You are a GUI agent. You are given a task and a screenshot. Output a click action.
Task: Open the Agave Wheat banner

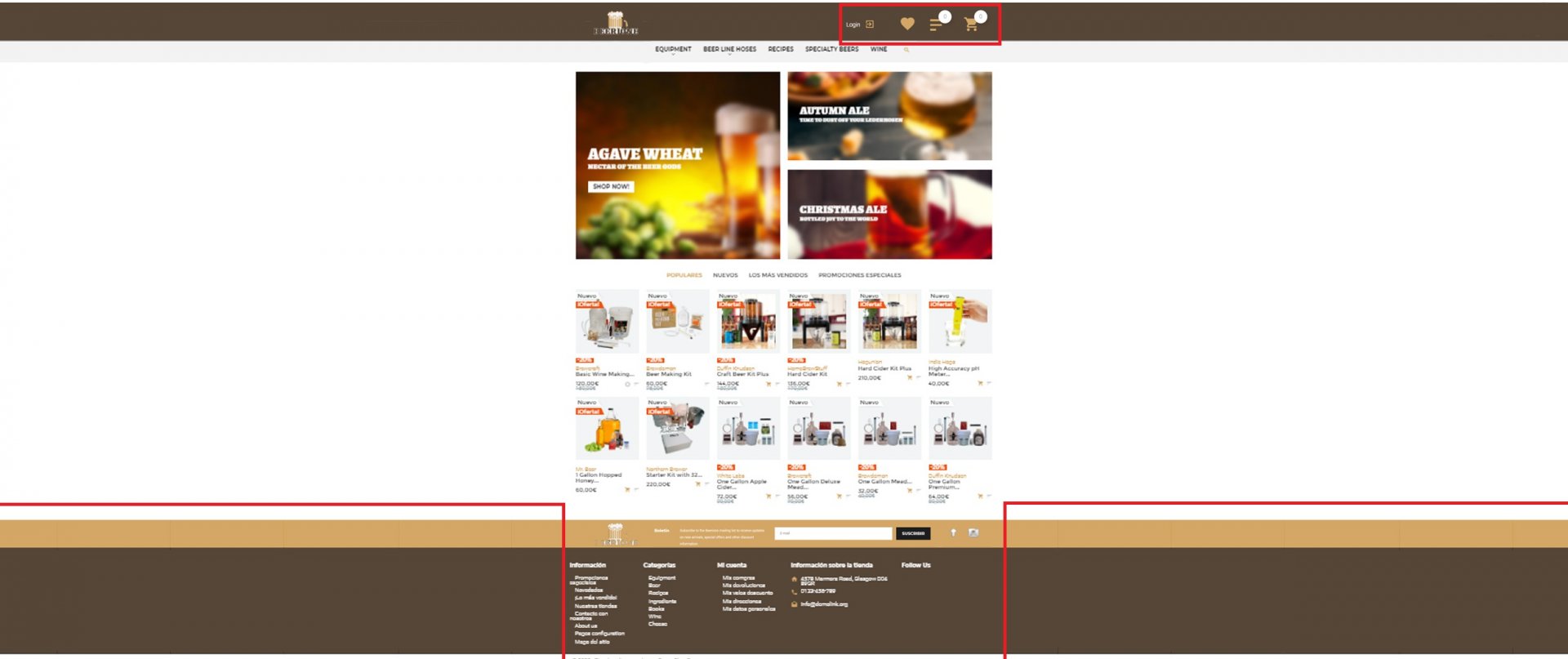click(678, 165)
